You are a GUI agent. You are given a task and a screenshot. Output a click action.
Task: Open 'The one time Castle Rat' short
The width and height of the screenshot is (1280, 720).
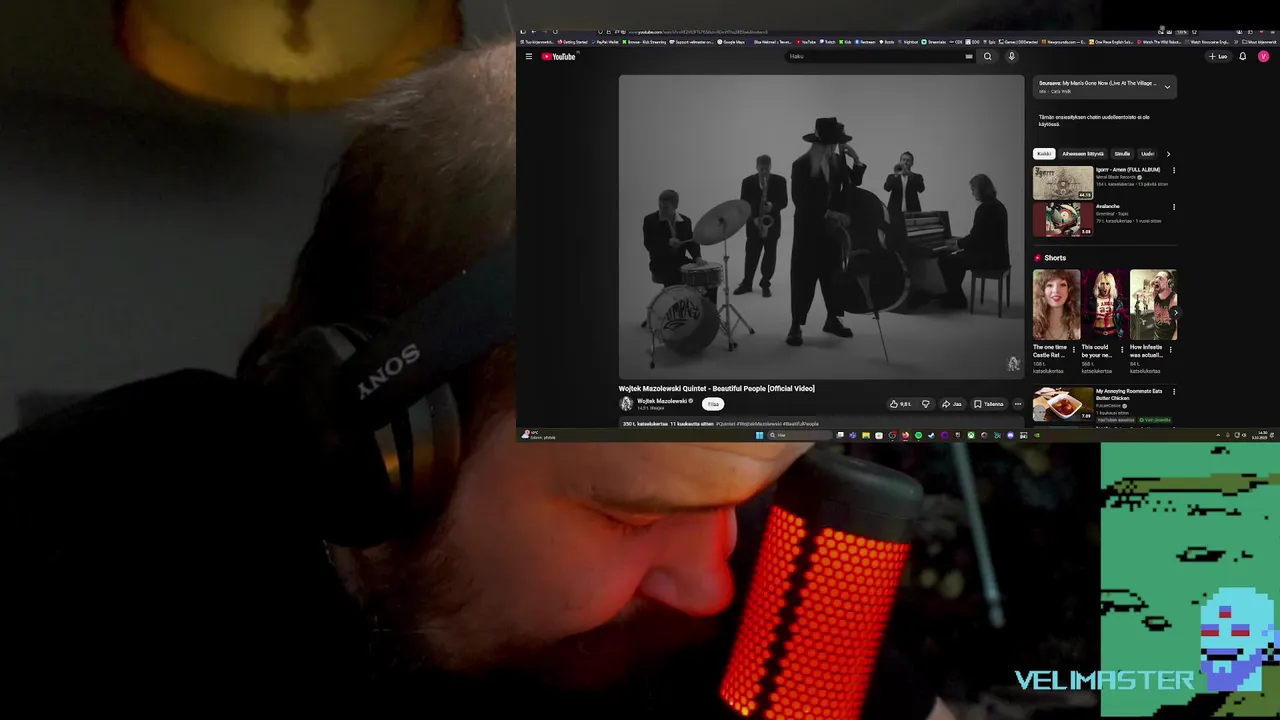point(1056,305)
